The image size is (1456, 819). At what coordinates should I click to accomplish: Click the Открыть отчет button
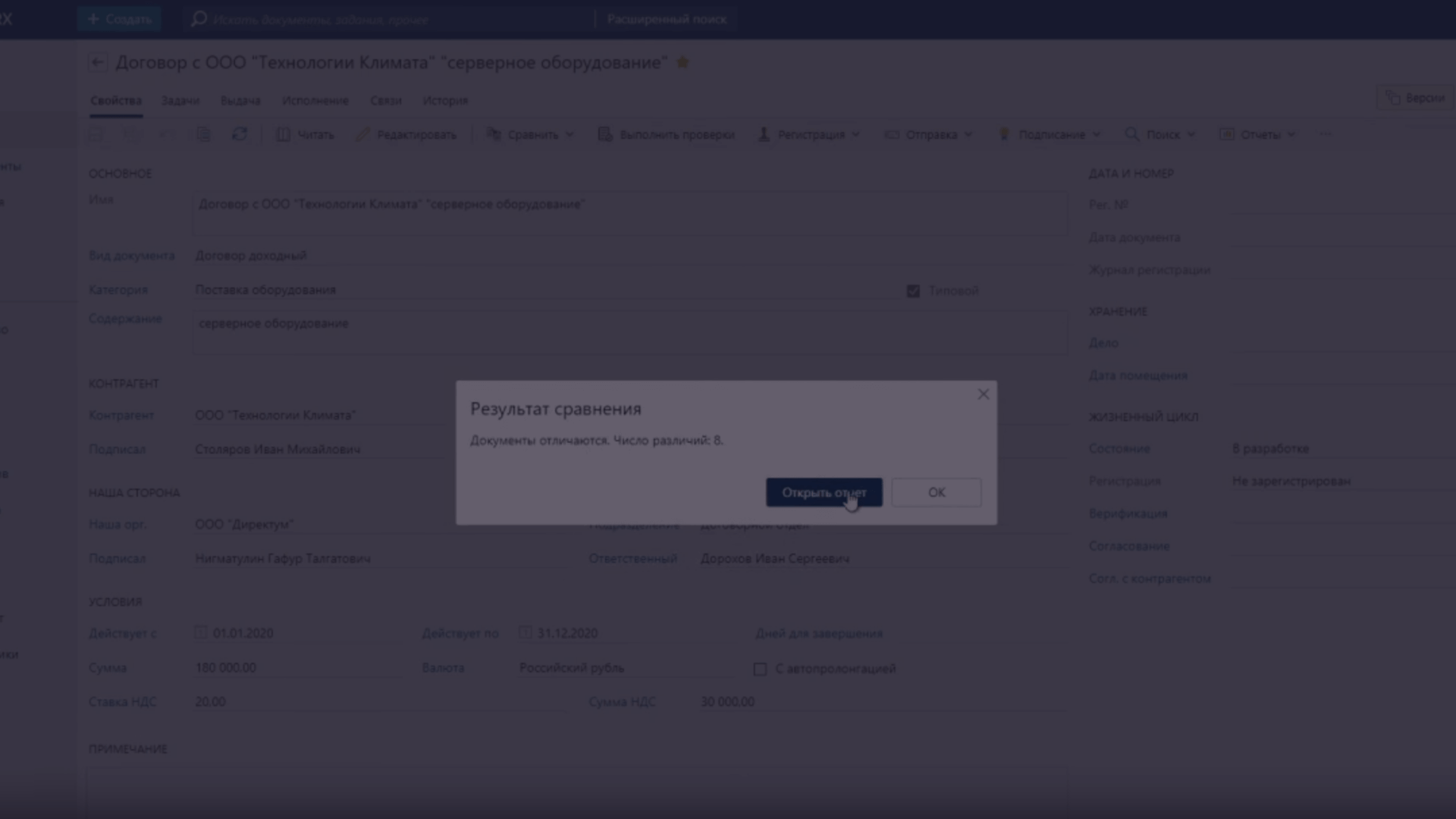point(824,493)
